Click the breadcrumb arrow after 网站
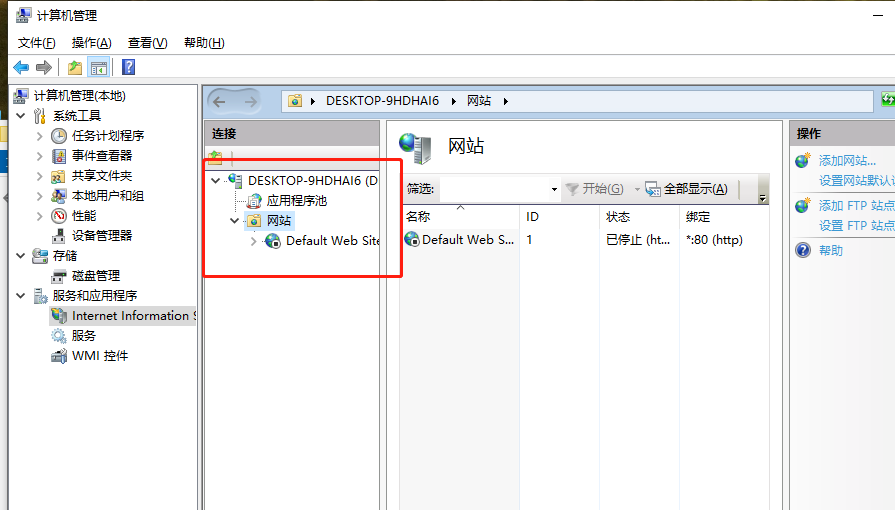 point(506,101)
